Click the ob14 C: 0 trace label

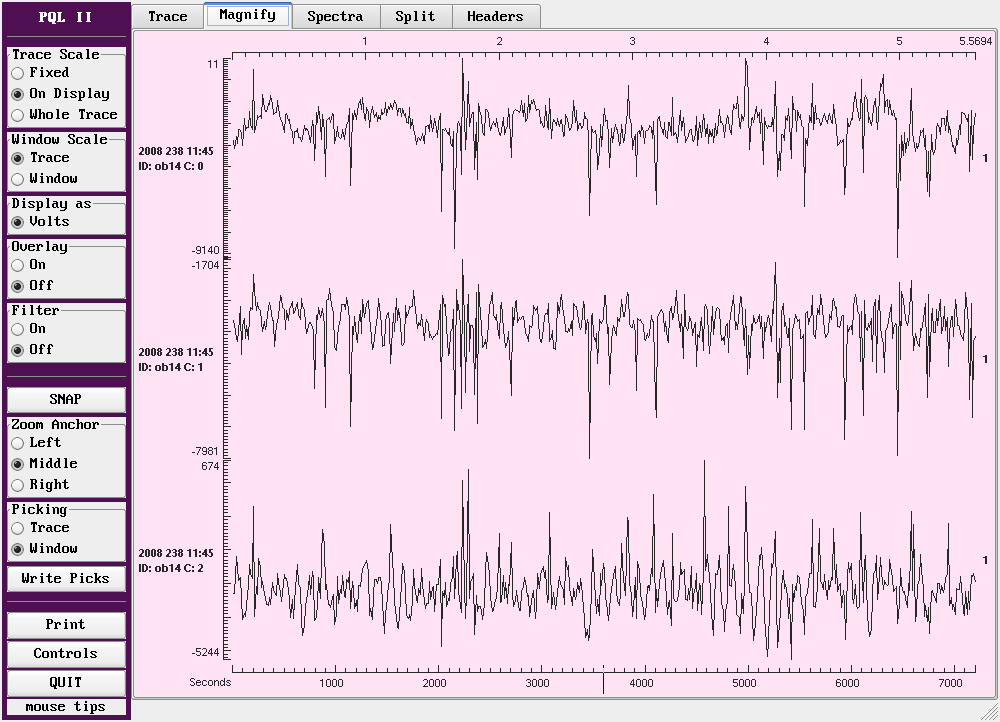pyautogui.click(x=171, y=166)
